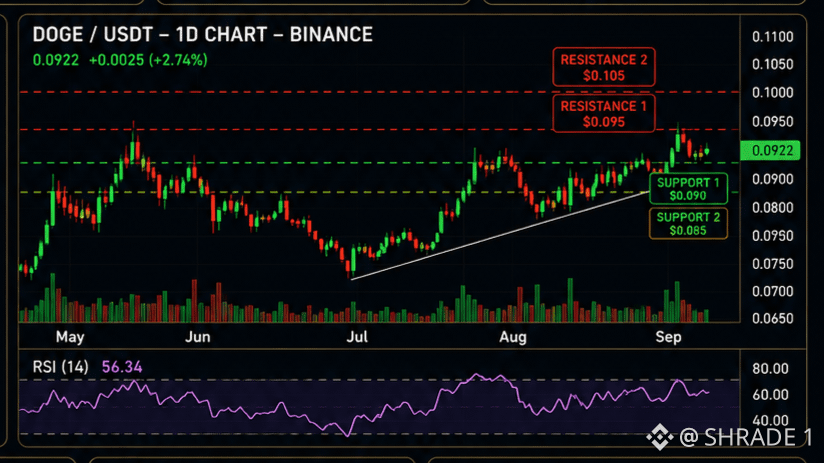Click the 0.0650 price axis label
The height and width of the screenshot is (463, 824).
tap(772, 318)
